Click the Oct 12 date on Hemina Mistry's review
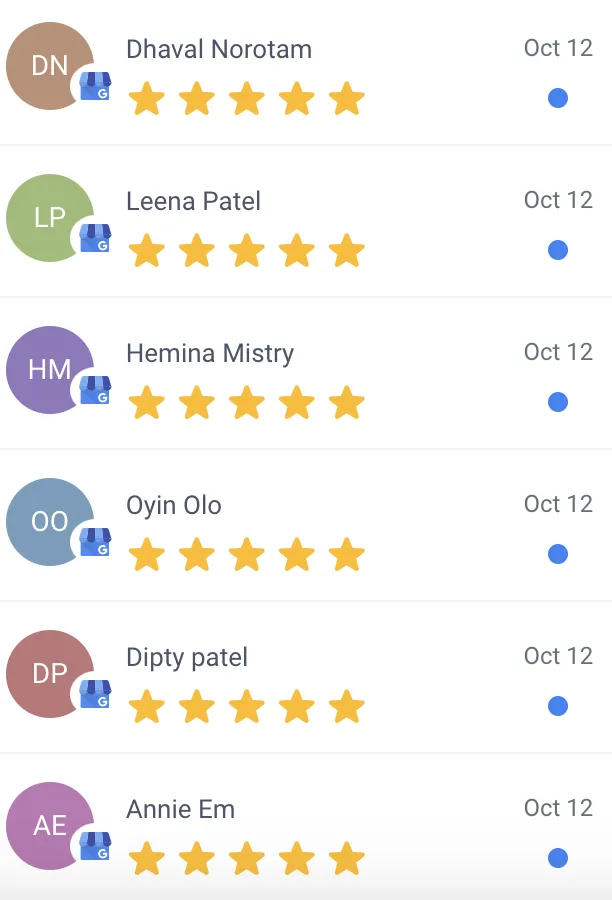The width and height of the screenshot is (612, 900). pyautogui.click(x=558, y=352)
